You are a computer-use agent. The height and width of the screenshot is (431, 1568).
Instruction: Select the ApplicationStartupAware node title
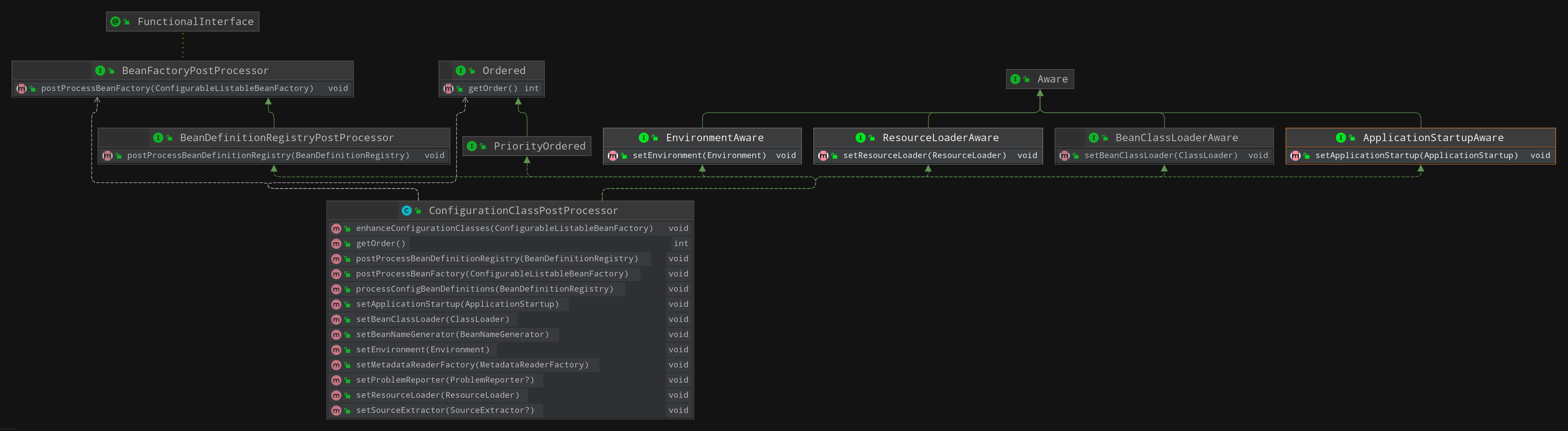(x=1433, y=138)
